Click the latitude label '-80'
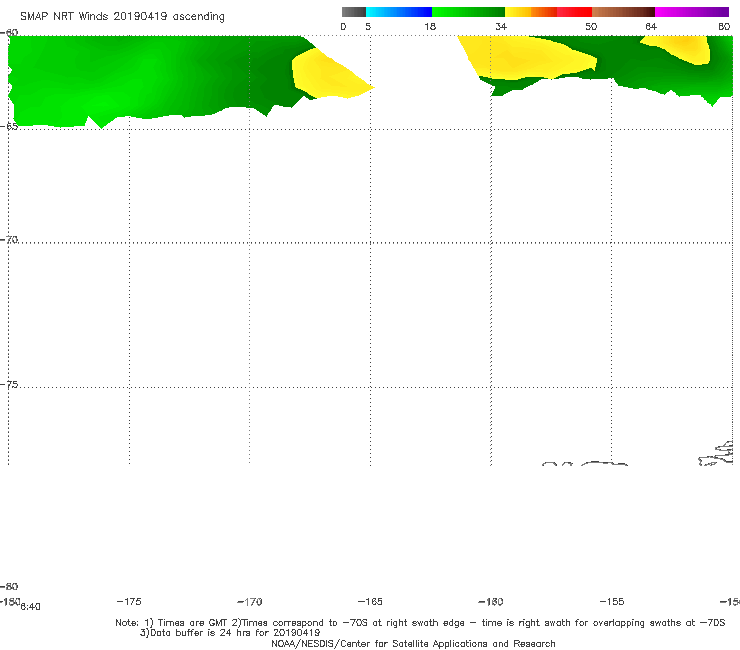 pyautogui.click(x=9, y=586)
